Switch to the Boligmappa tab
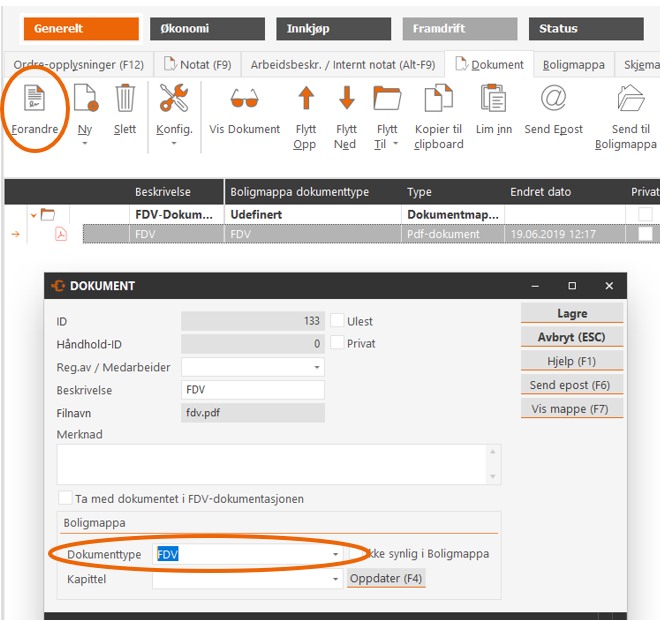 (573, 65)
